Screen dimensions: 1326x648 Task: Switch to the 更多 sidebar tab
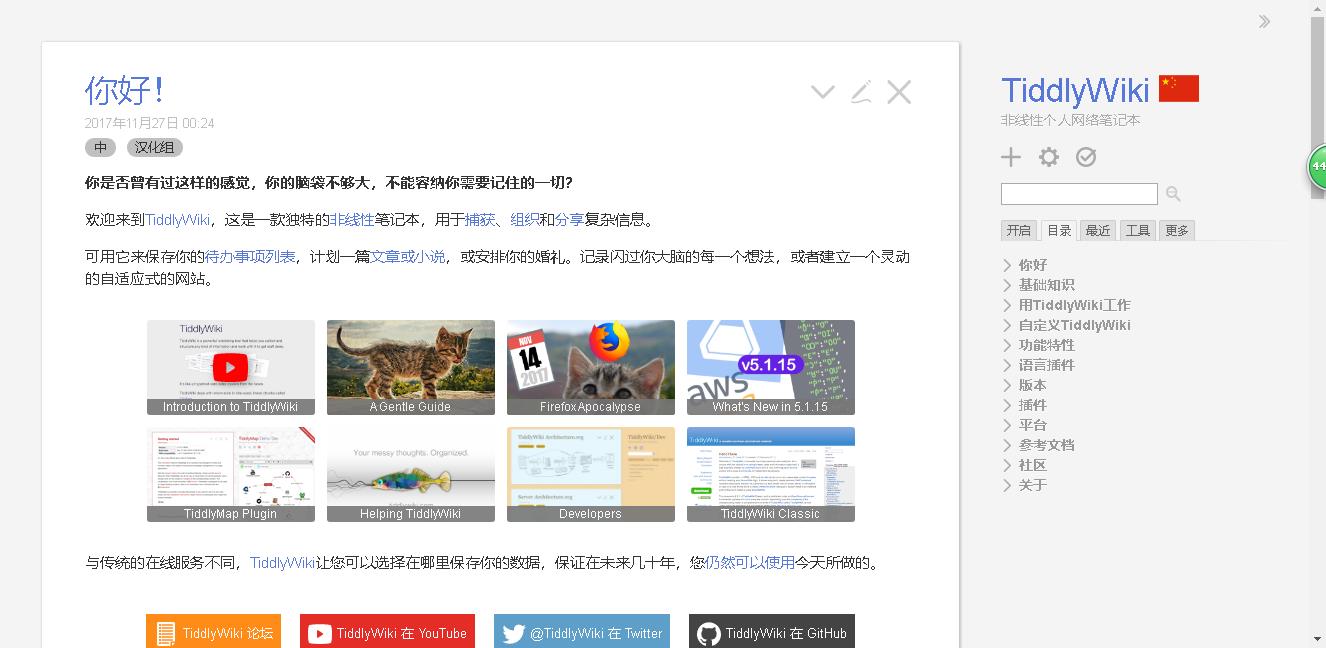click(x=1177, y=230)
